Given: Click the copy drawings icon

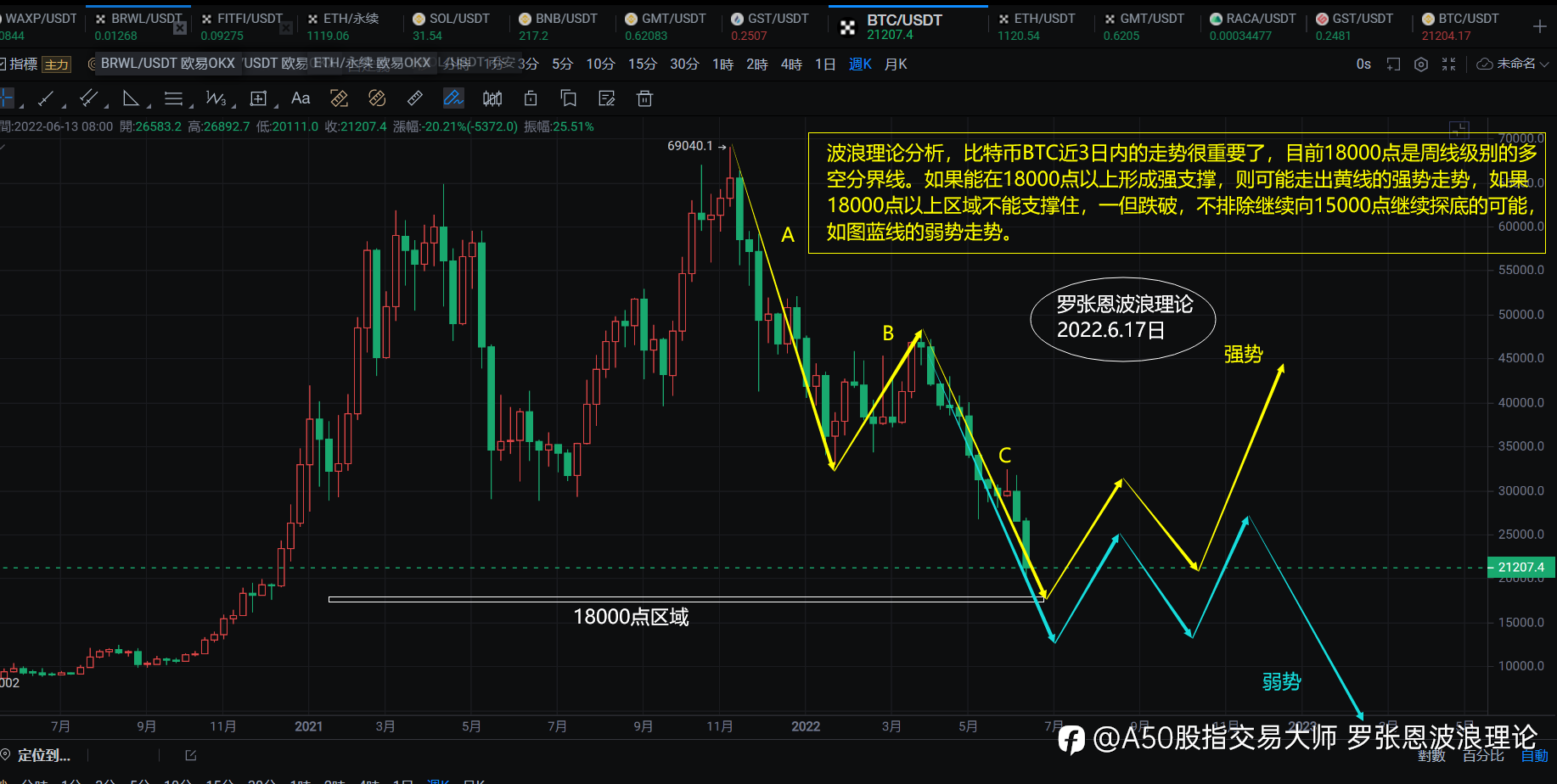Looking at the screenshot, I should 569,98.
